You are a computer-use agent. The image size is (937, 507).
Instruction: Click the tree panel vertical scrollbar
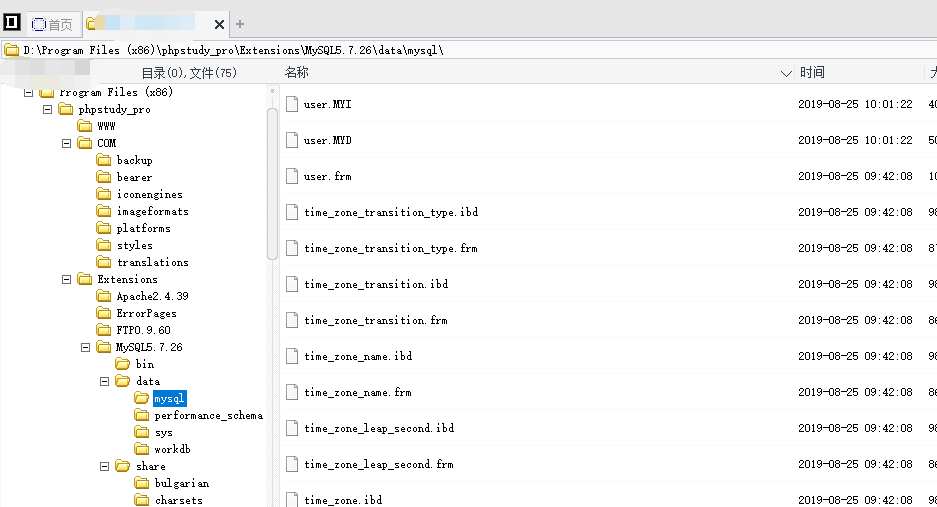272,183
